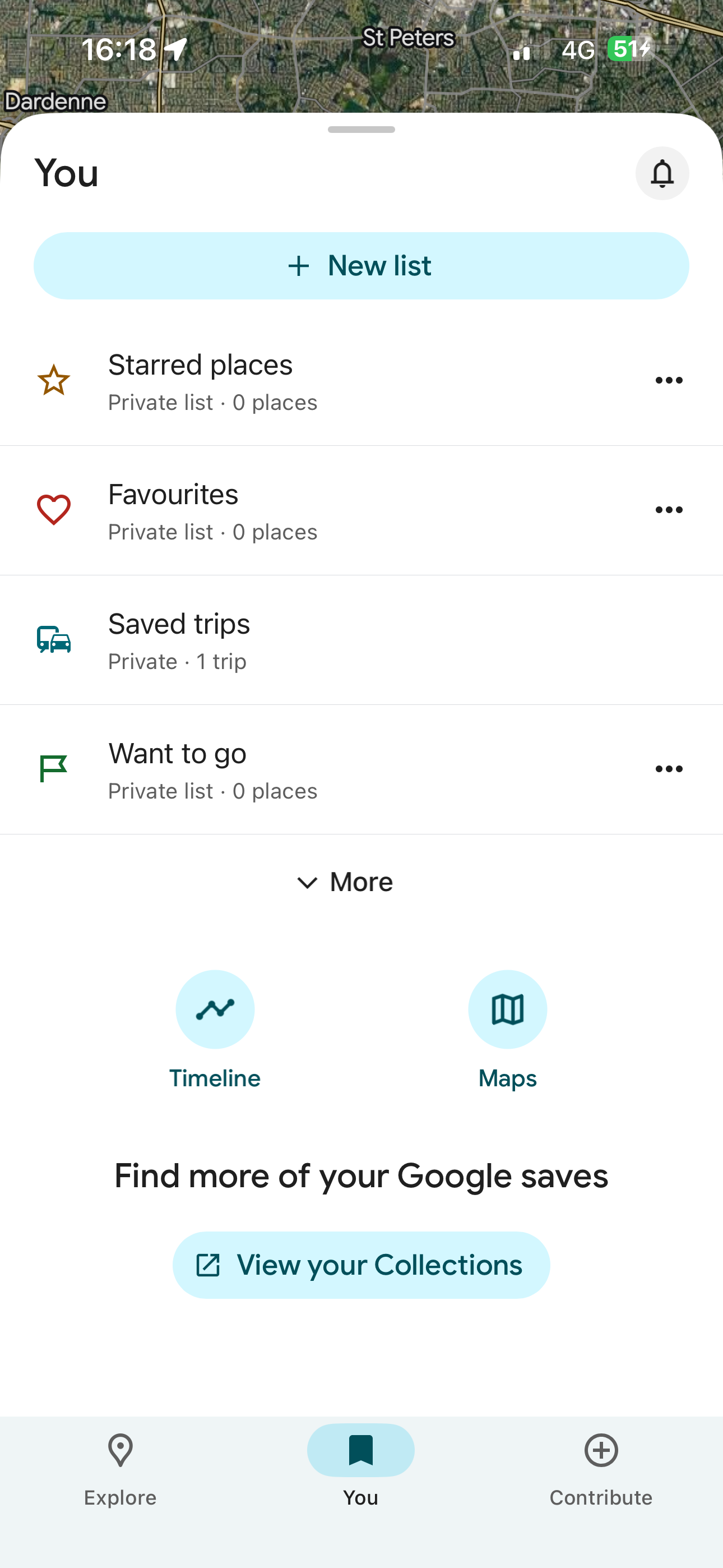The height and width of the screenshot is (1568, 723).
Task: Tap the Favourites heart icon
Action: tap(54, 509)
